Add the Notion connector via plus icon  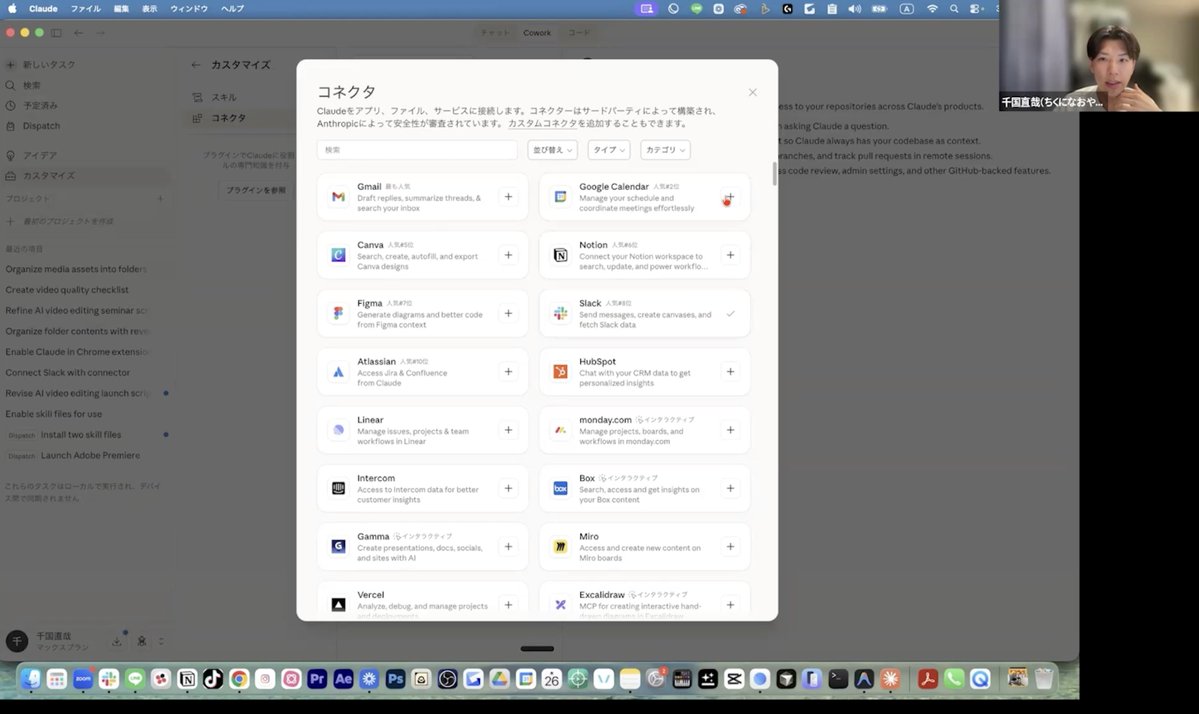(x=730, y=255)
